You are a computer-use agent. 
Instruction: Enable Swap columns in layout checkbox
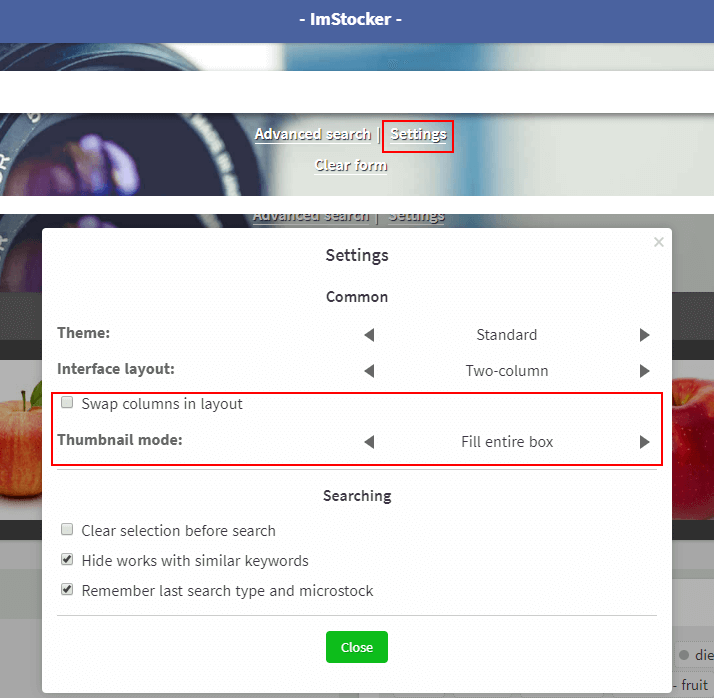click(x=67, y=402)
